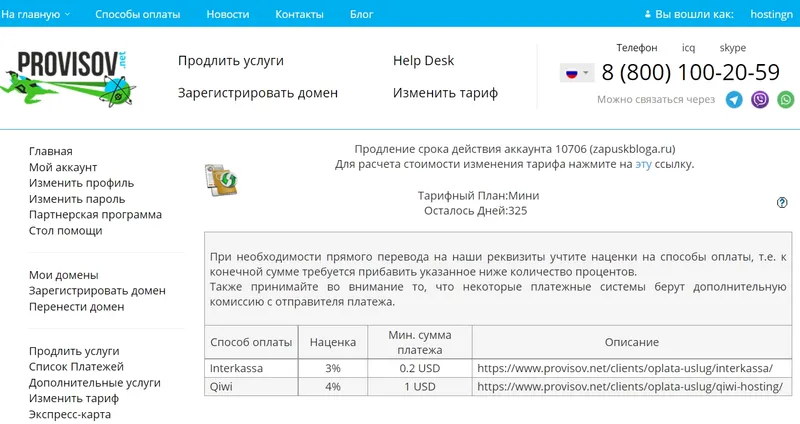Open sidebar item 'Список Платежей'

click(76, 366)
